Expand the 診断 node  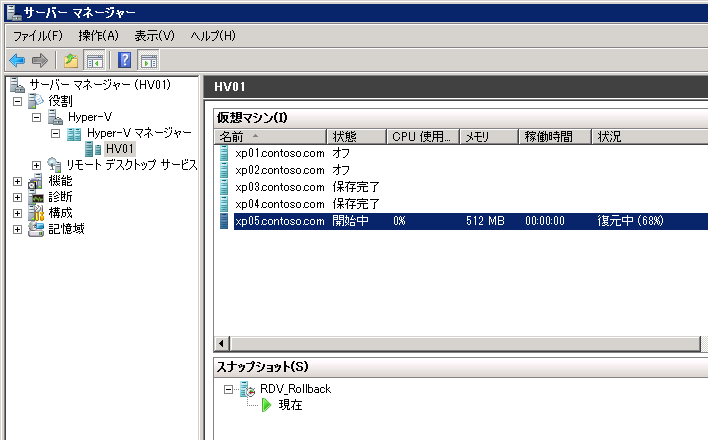pyautogui.click(x=17, y=197)
